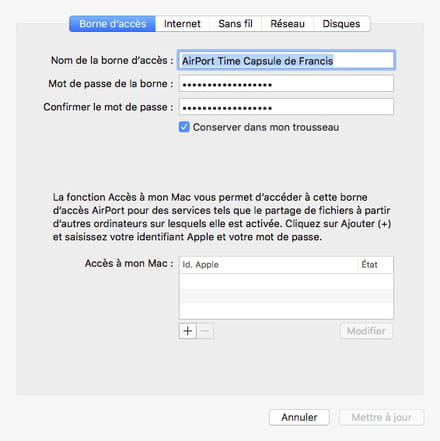The image size is (440, 441).
Task: Select the Borne d'accès tab
Action: click(x=112, y=24)
